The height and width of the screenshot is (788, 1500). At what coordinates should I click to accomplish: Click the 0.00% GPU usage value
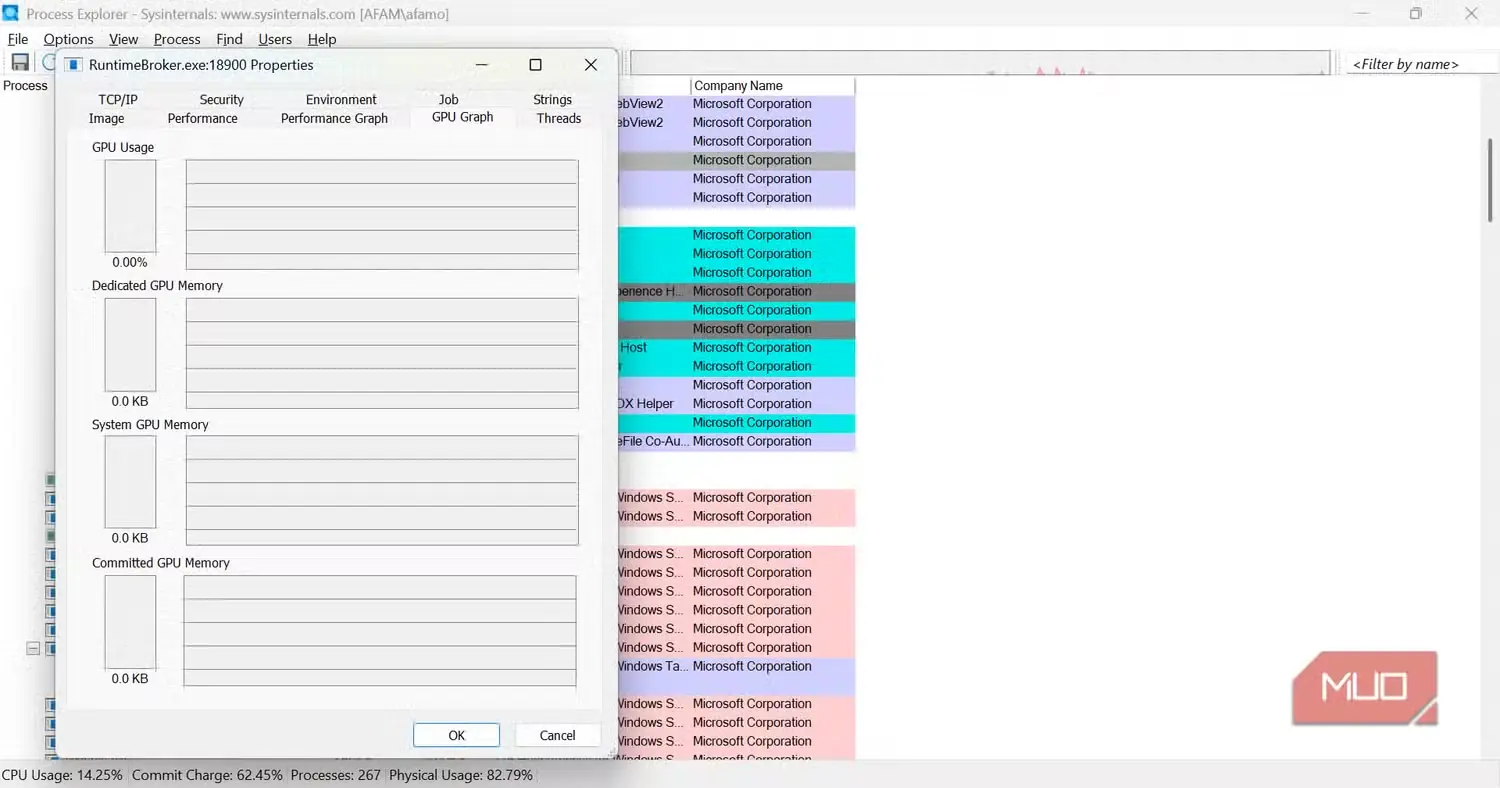click(x=130, y=262)
